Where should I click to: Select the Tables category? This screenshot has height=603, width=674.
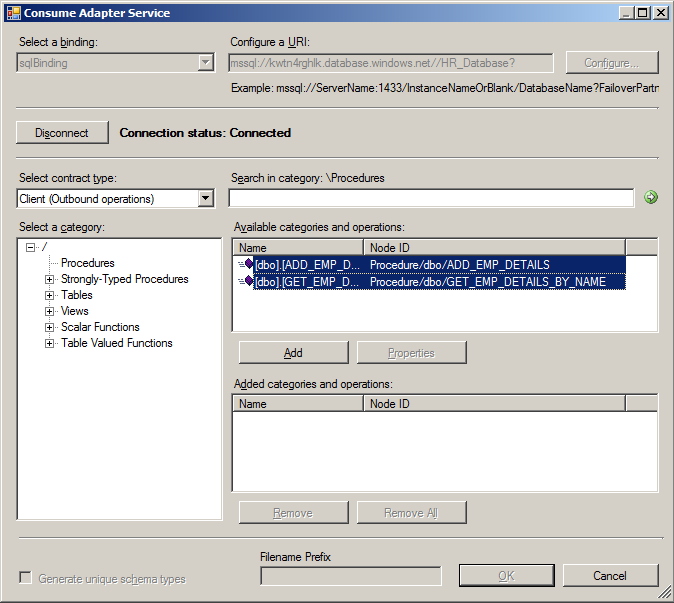pos(77,295)
